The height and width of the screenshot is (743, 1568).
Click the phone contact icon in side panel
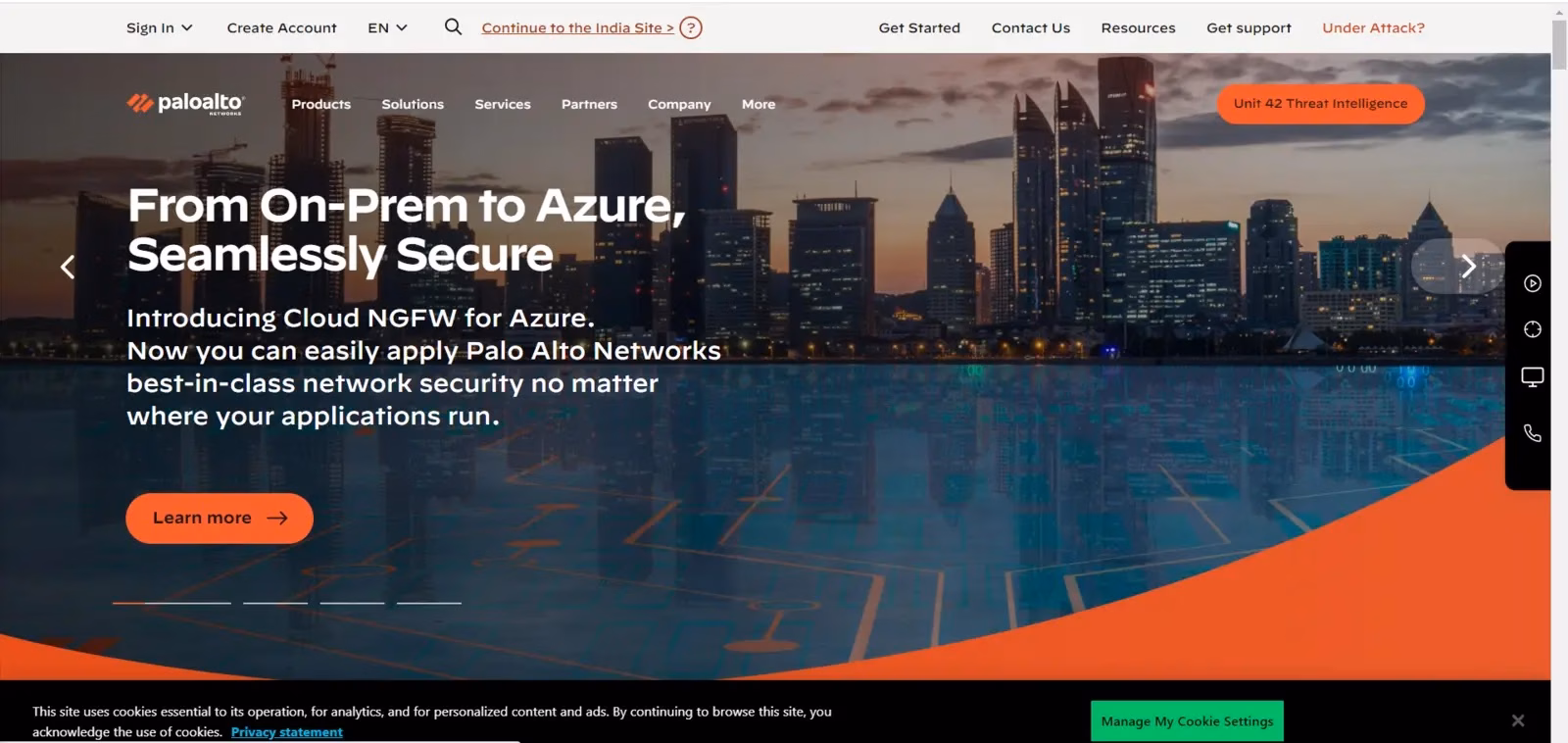1533,433
